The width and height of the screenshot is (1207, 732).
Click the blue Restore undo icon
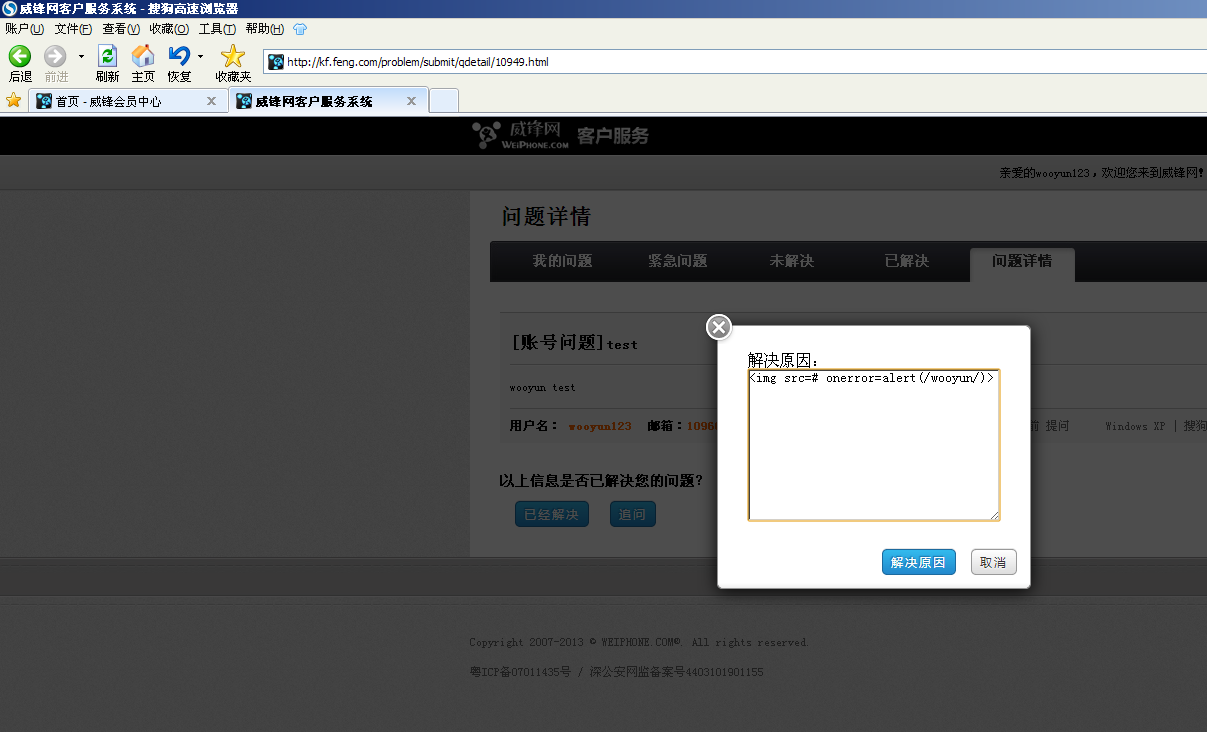(179, 56)
